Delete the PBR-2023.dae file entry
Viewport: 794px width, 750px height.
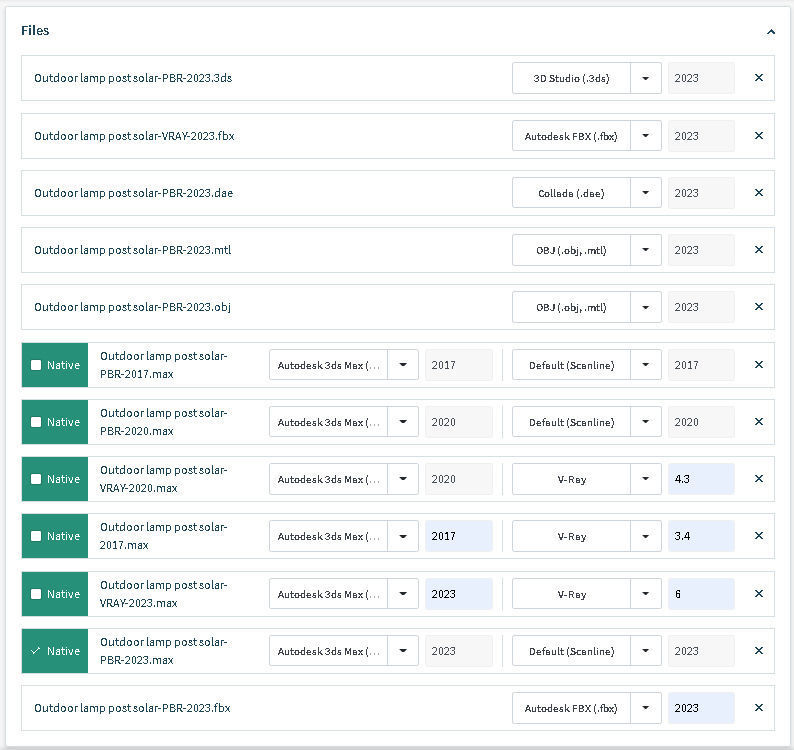(x=759, y=193)
